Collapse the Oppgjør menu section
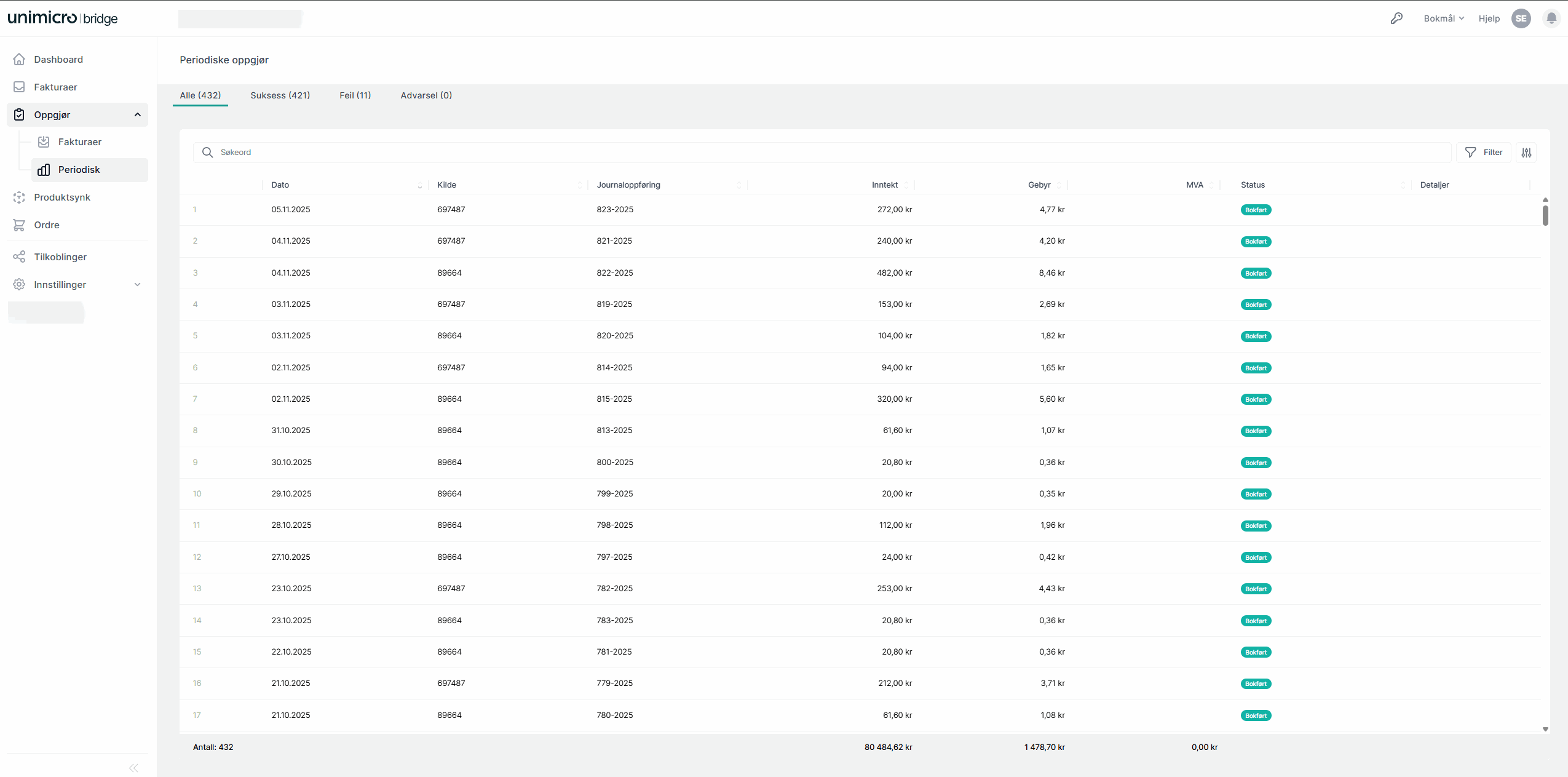 (138, 114)
